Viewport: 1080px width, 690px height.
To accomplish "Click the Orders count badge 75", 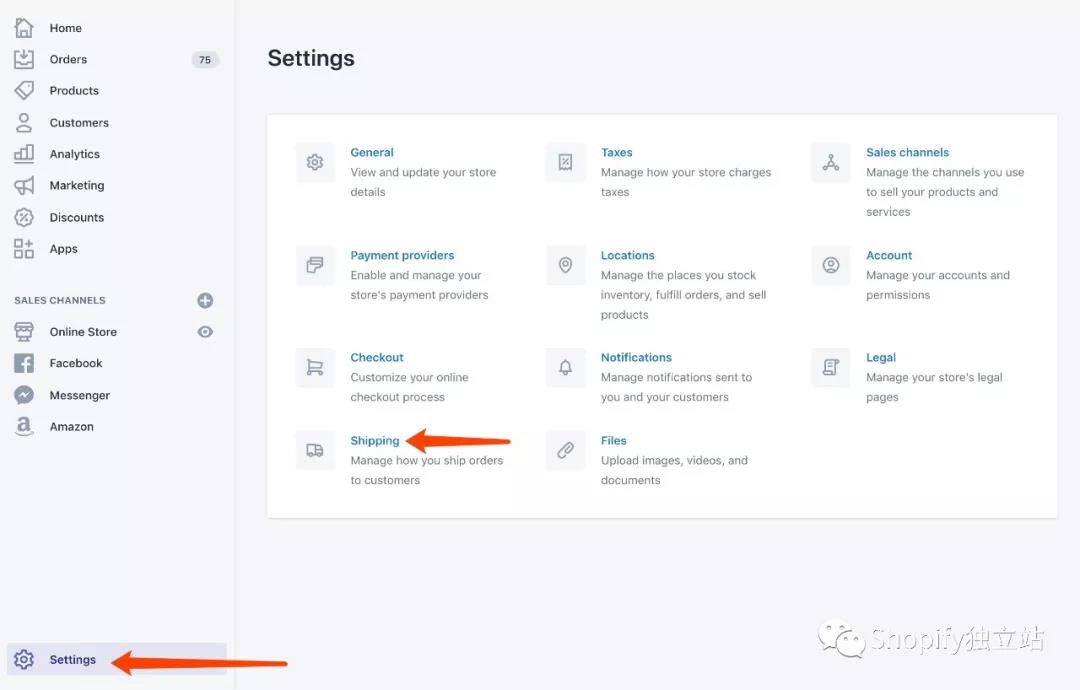I will coord(205,60).
